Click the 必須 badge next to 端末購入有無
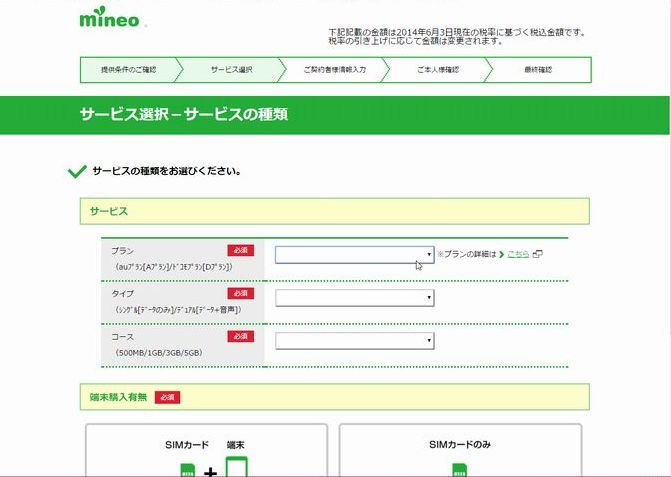Image resolution: width=671 pixels, height=477 pixels. click(x=167, y=397)
